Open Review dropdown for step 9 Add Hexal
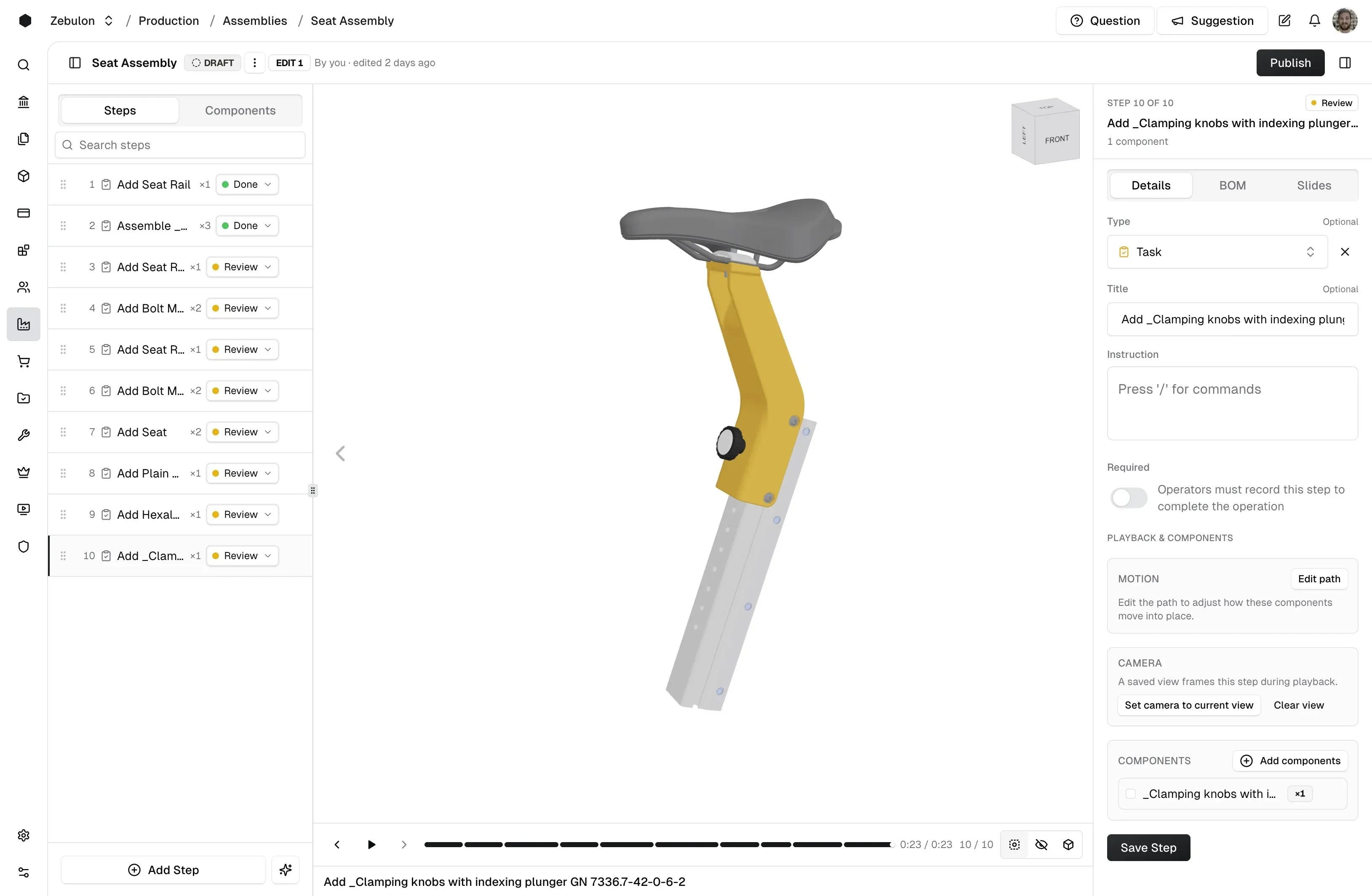 pos(243,515)
